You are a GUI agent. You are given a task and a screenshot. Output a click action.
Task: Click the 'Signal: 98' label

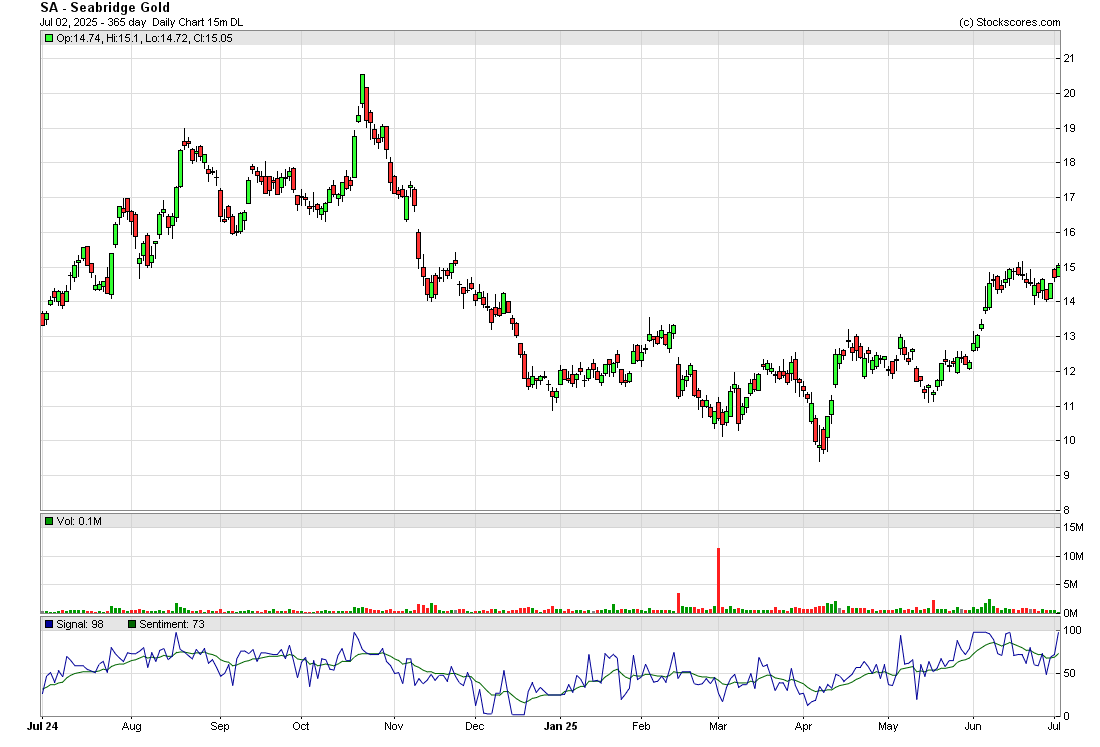[79, 624]
